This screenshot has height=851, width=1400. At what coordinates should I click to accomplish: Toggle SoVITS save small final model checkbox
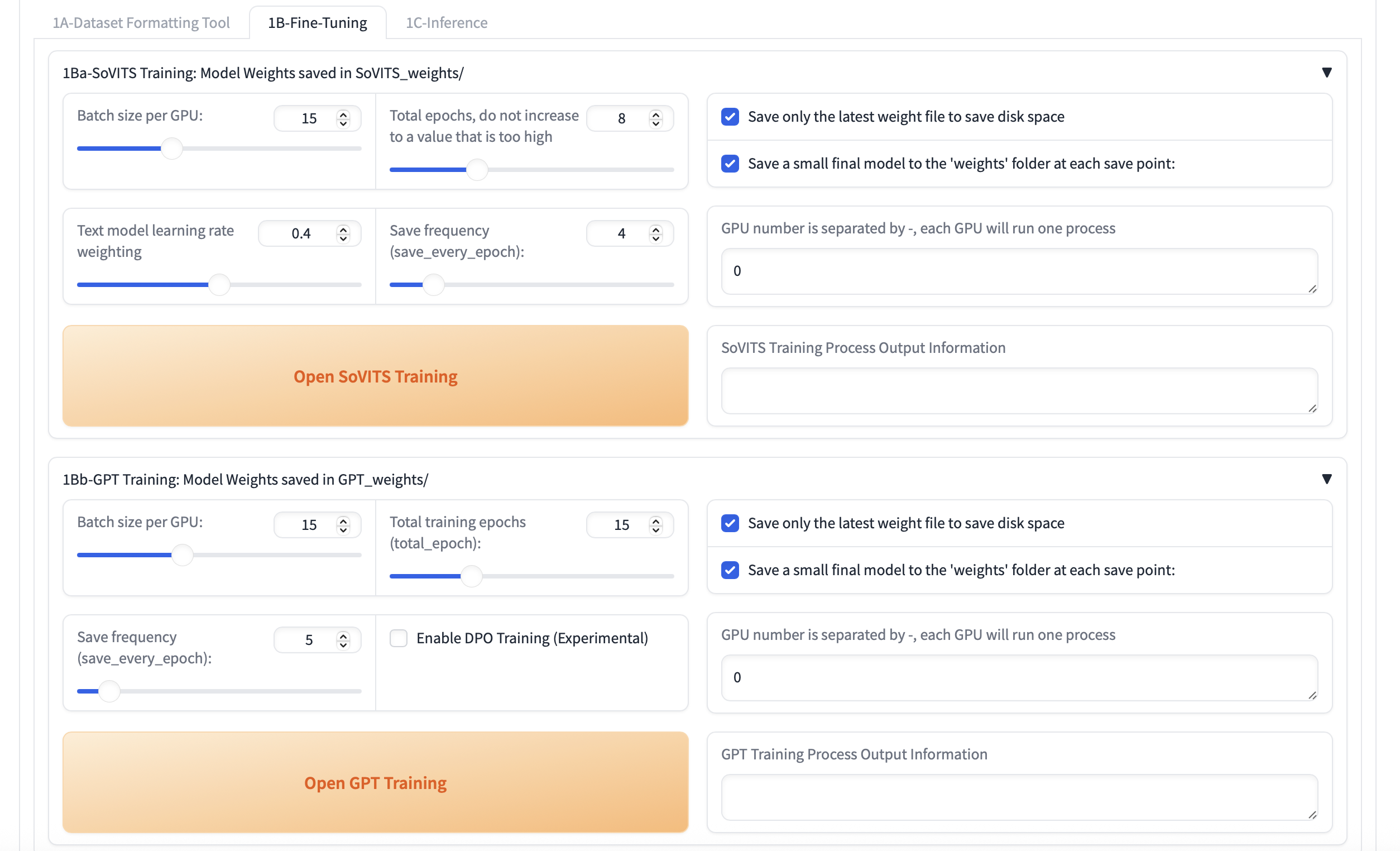coord(730,164)
